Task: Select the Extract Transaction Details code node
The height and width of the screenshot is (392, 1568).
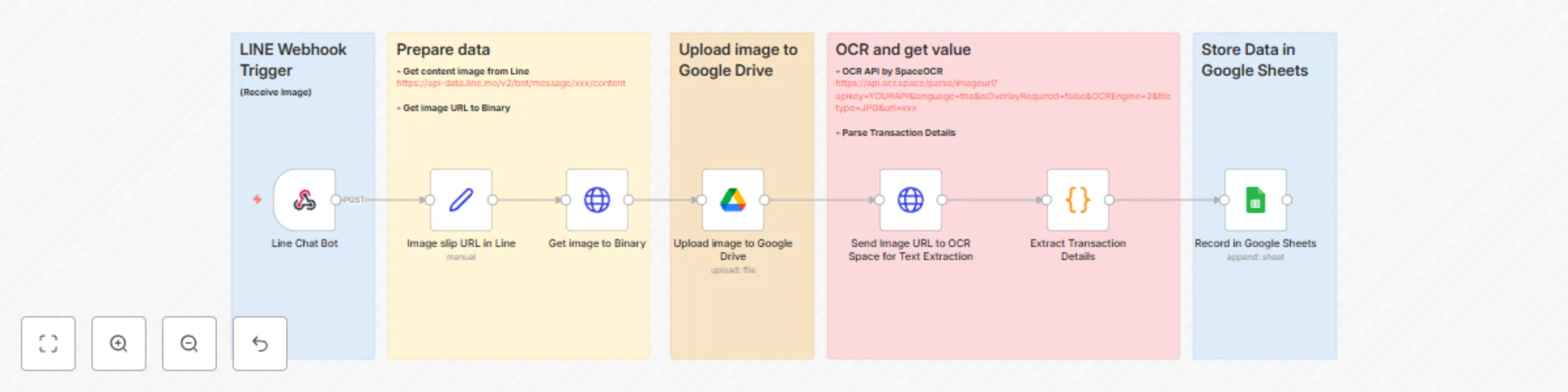Action: coord(1078,200)
